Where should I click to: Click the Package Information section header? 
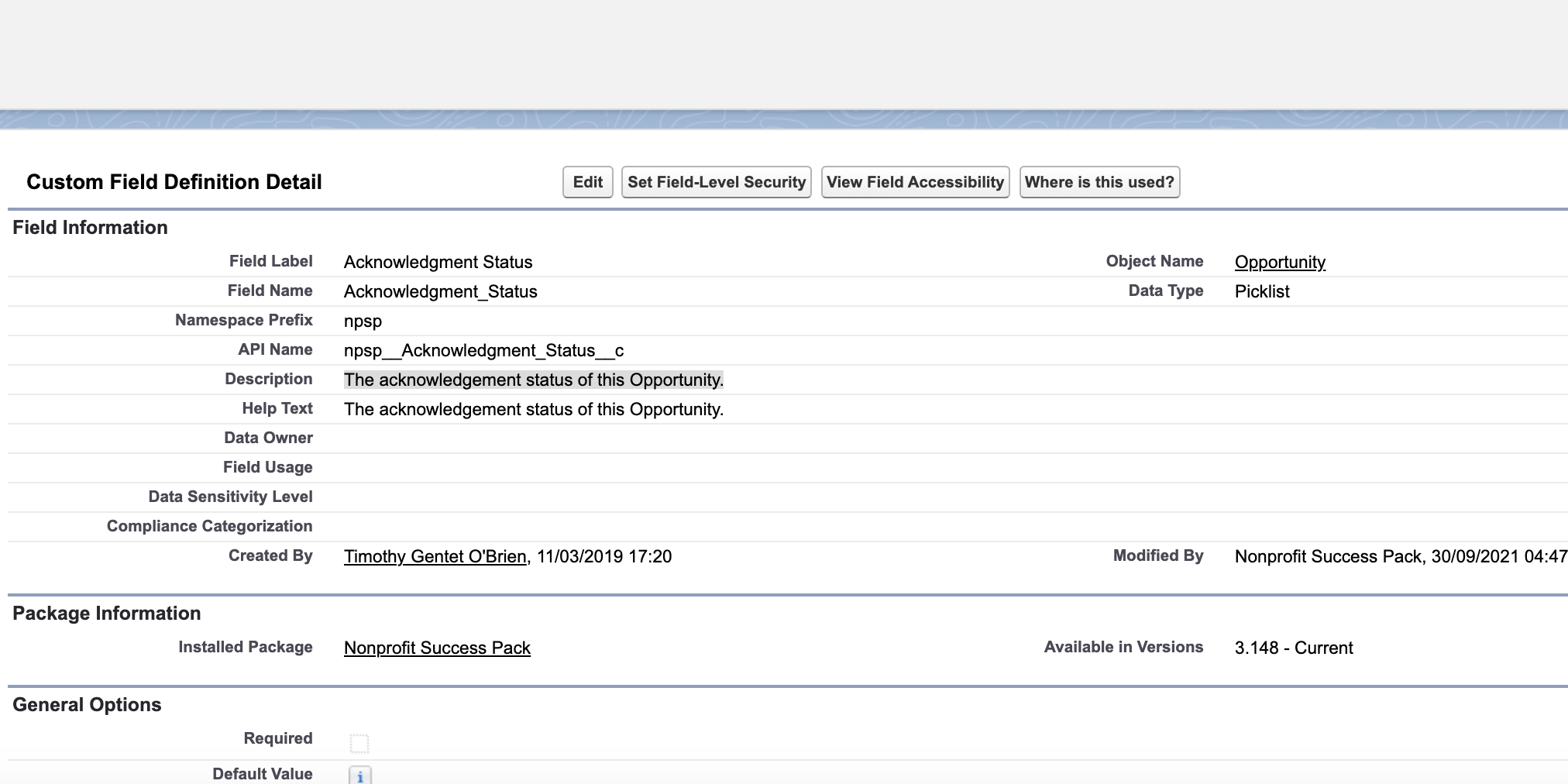coord(106,613)
